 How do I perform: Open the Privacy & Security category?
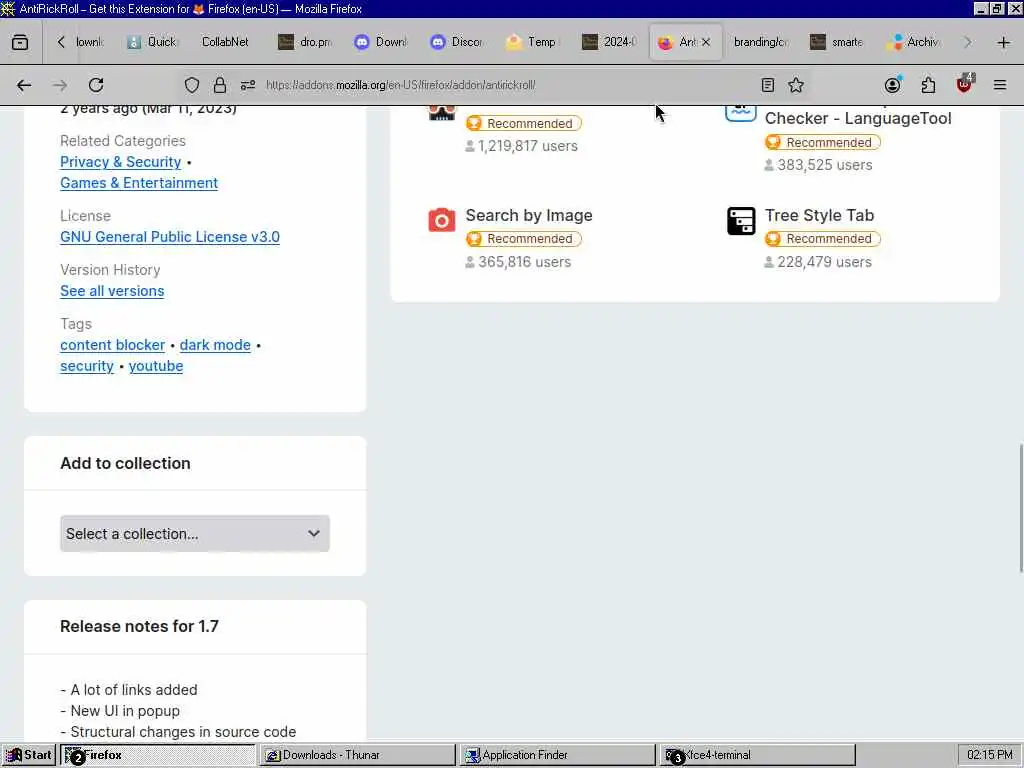pyautogui.click(x=120, y=162)
